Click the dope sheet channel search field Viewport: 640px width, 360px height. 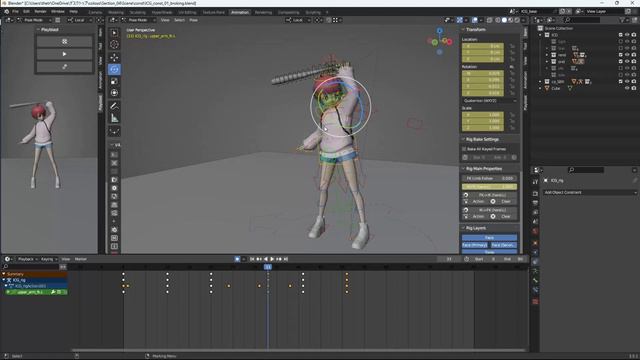[x=31, y=267]
